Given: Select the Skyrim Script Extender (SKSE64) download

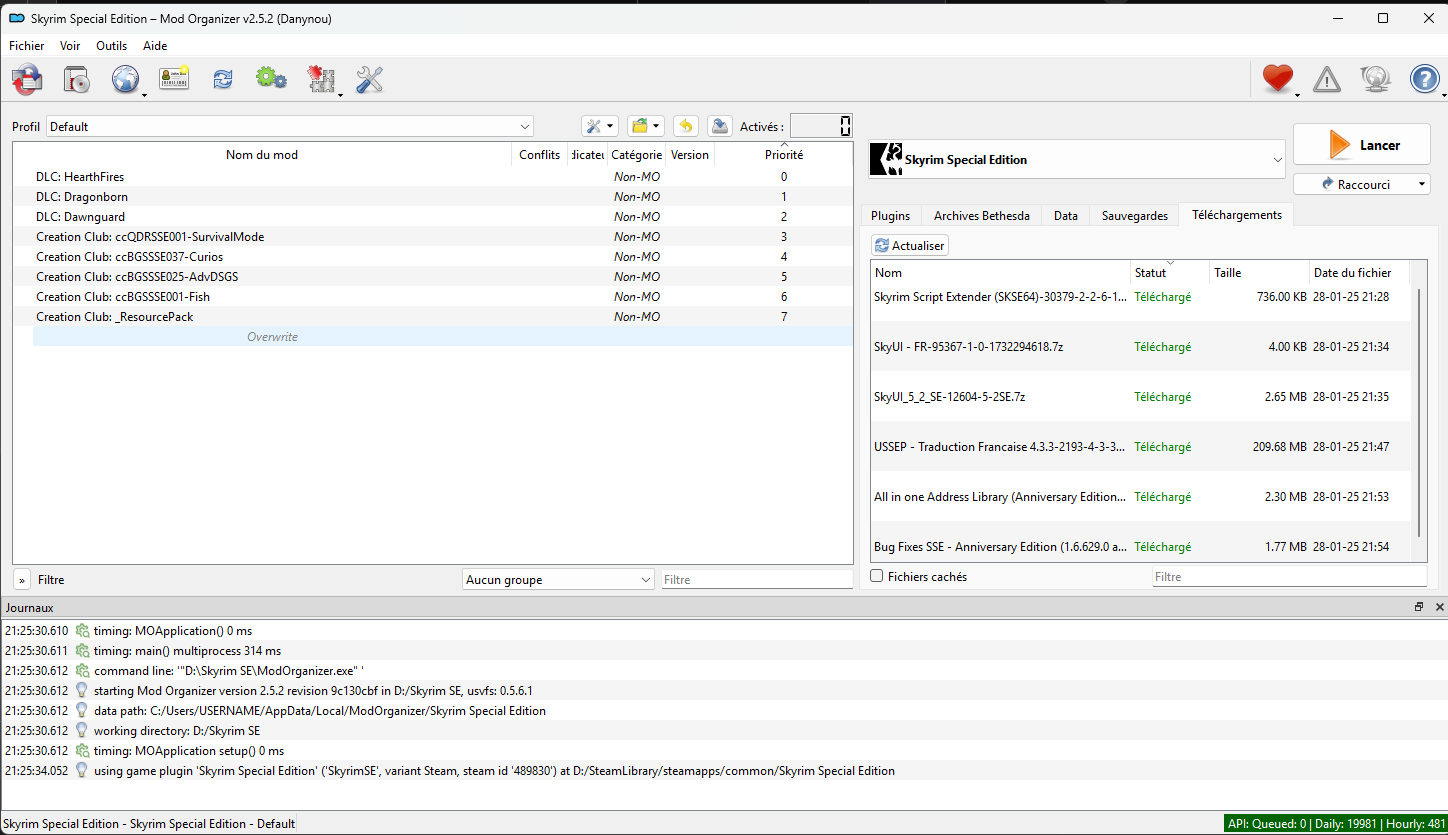Looking at the screenshot, I should point(1140,297).
